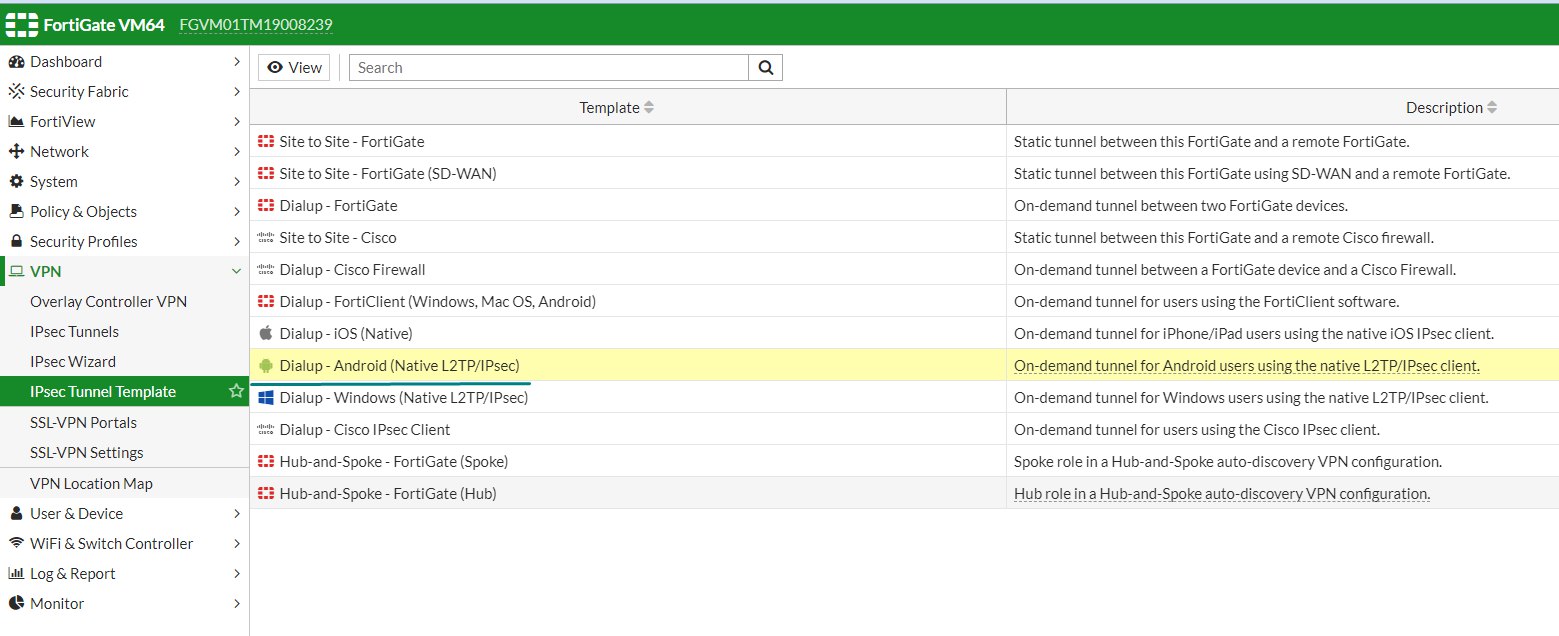
Task: Sort by Template column arrows
Action: click(649, 108)
